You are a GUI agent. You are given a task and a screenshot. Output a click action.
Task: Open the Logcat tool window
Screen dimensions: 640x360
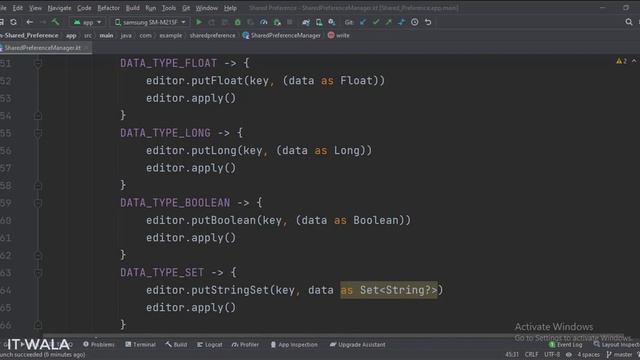210,344
